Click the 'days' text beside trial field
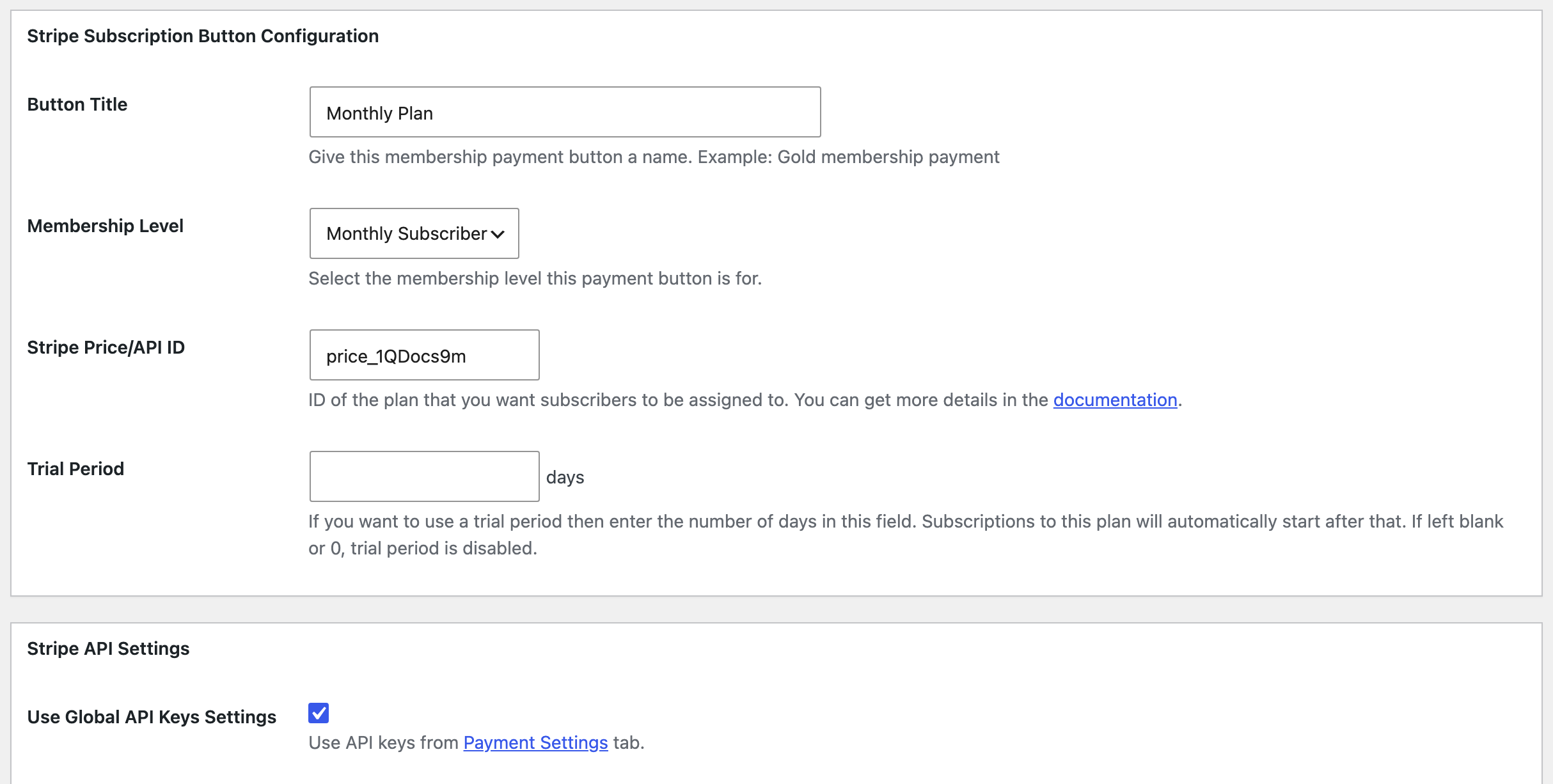The height and width of the screenshot is (784, 1553). 565,477
